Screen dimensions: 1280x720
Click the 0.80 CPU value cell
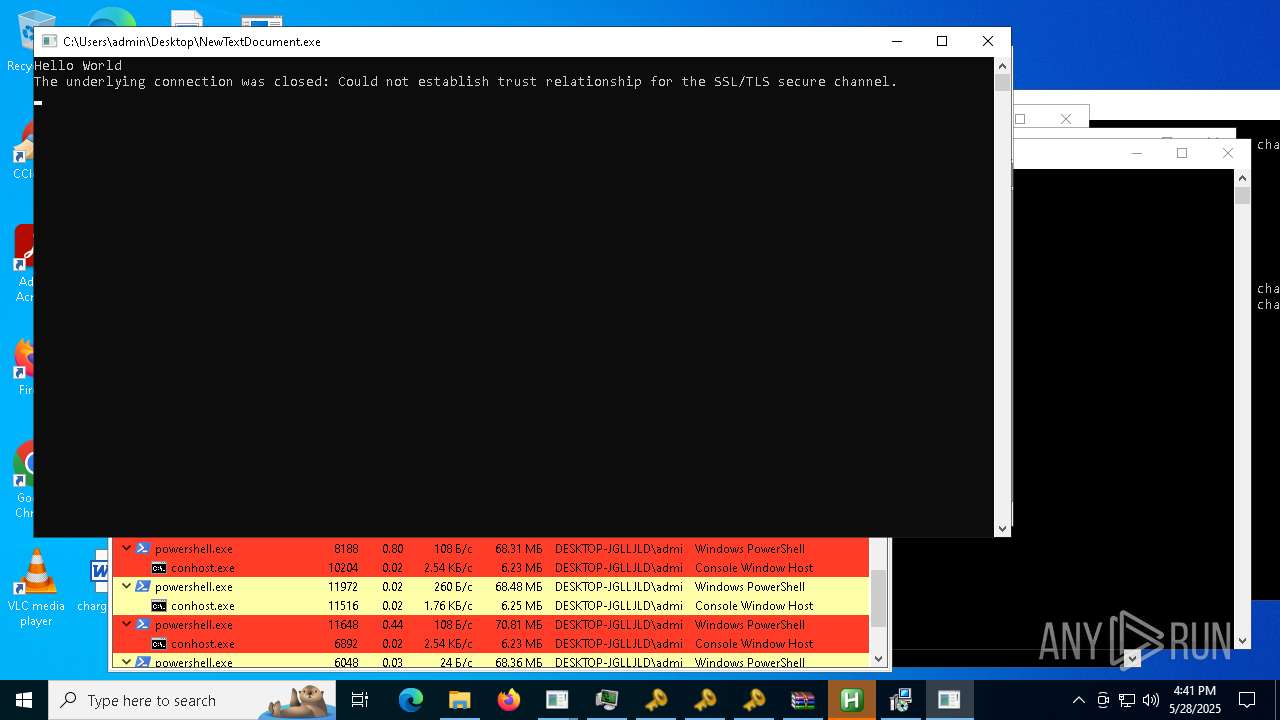(x=392, y=549)
